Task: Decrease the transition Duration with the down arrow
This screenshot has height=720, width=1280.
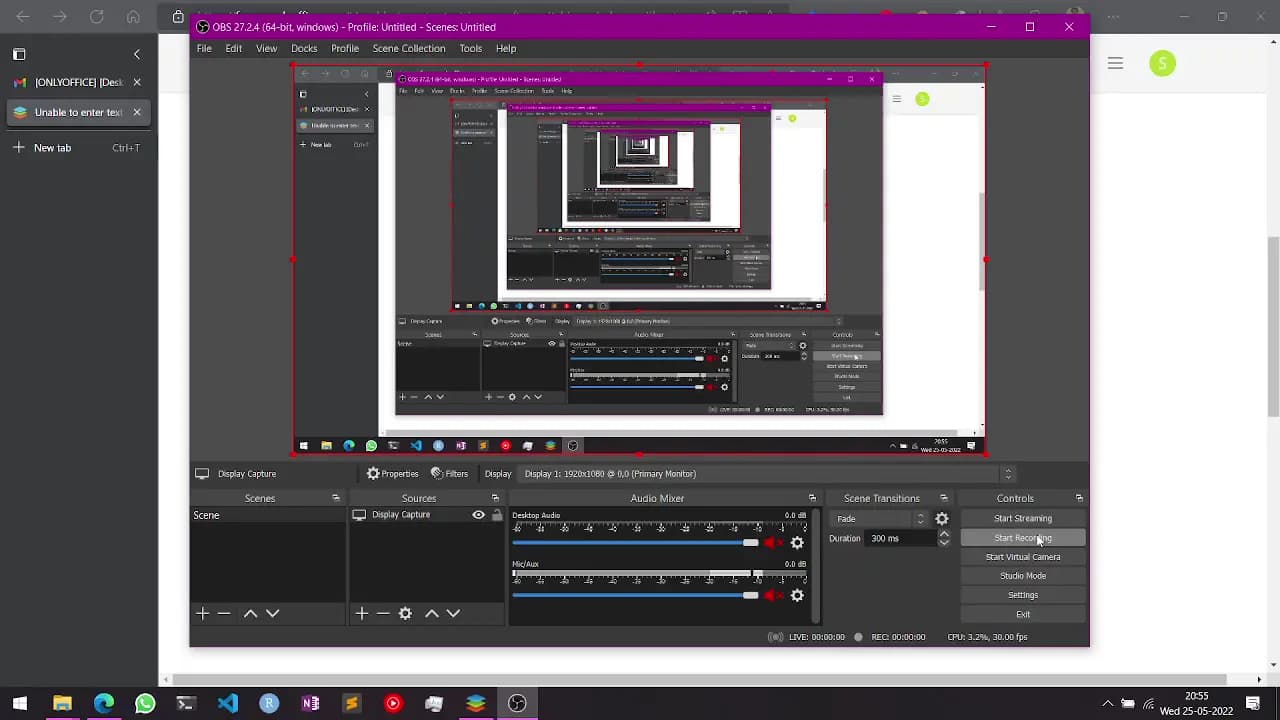Action: (x=943, y=543)
